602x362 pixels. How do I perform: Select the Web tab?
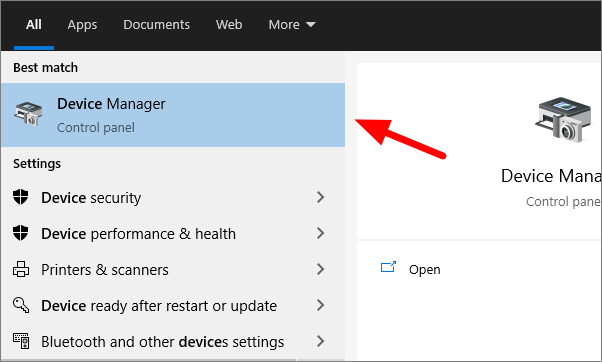click(229, 25)
